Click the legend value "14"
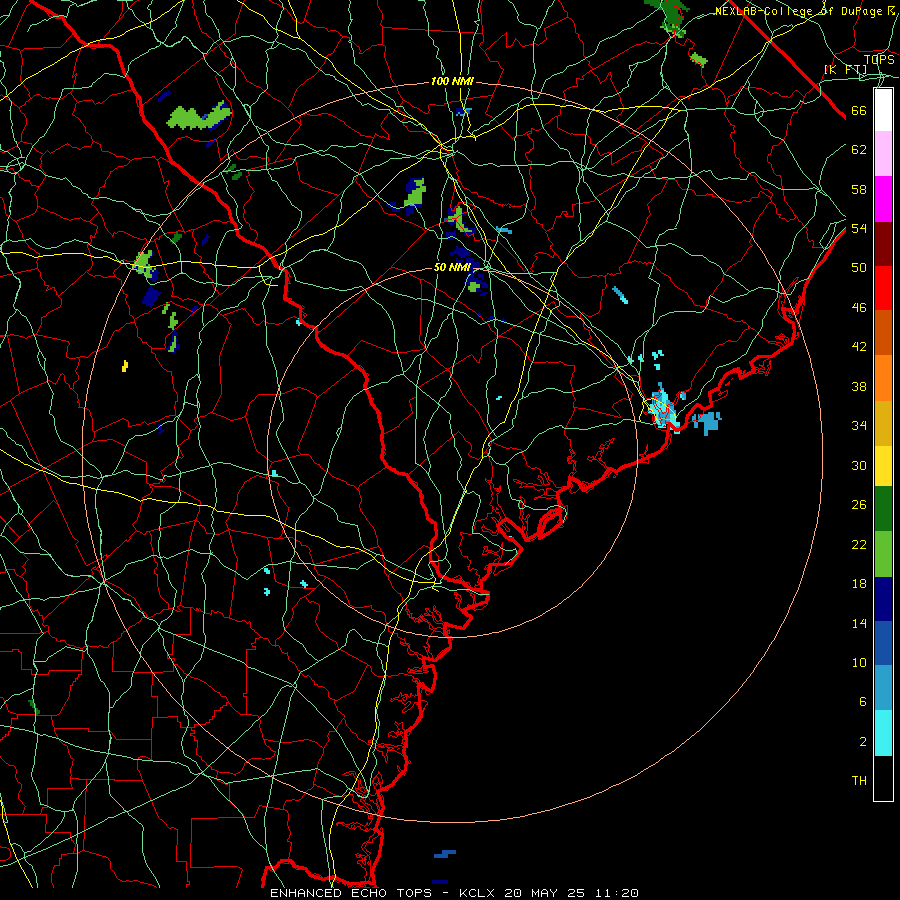 859,623
